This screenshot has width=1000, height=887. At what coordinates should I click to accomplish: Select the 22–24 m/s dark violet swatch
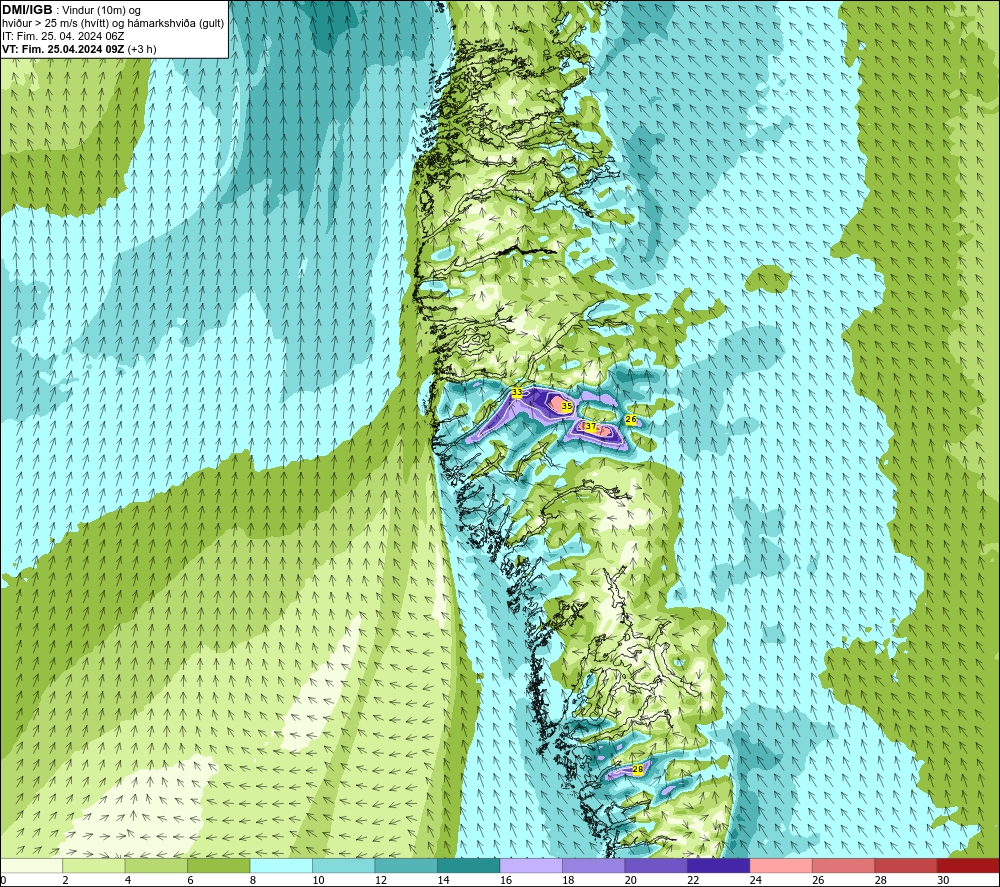[x=719, y=865]
